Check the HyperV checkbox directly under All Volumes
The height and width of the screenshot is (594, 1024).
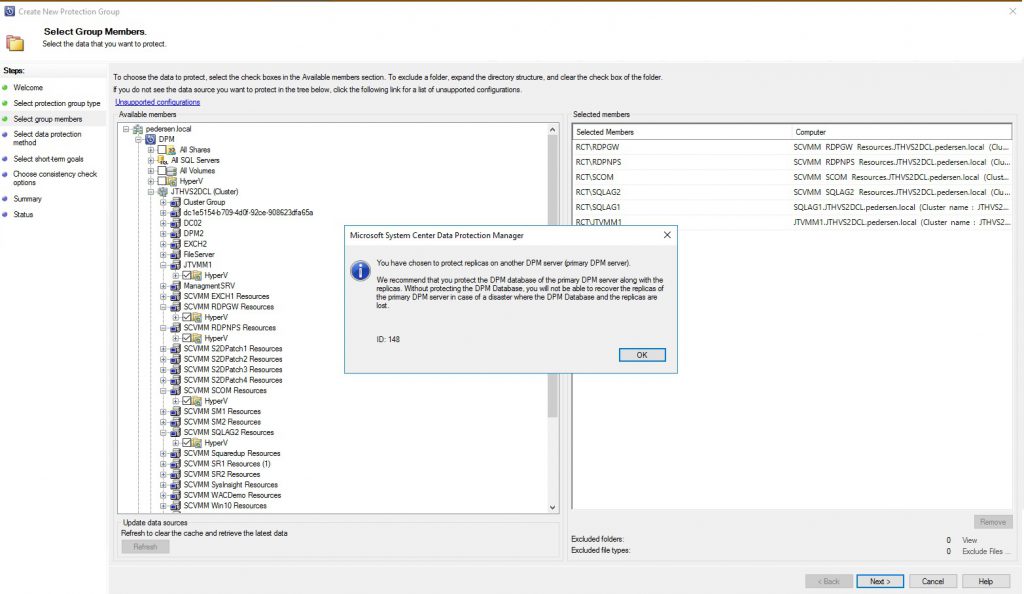point(161,181)
